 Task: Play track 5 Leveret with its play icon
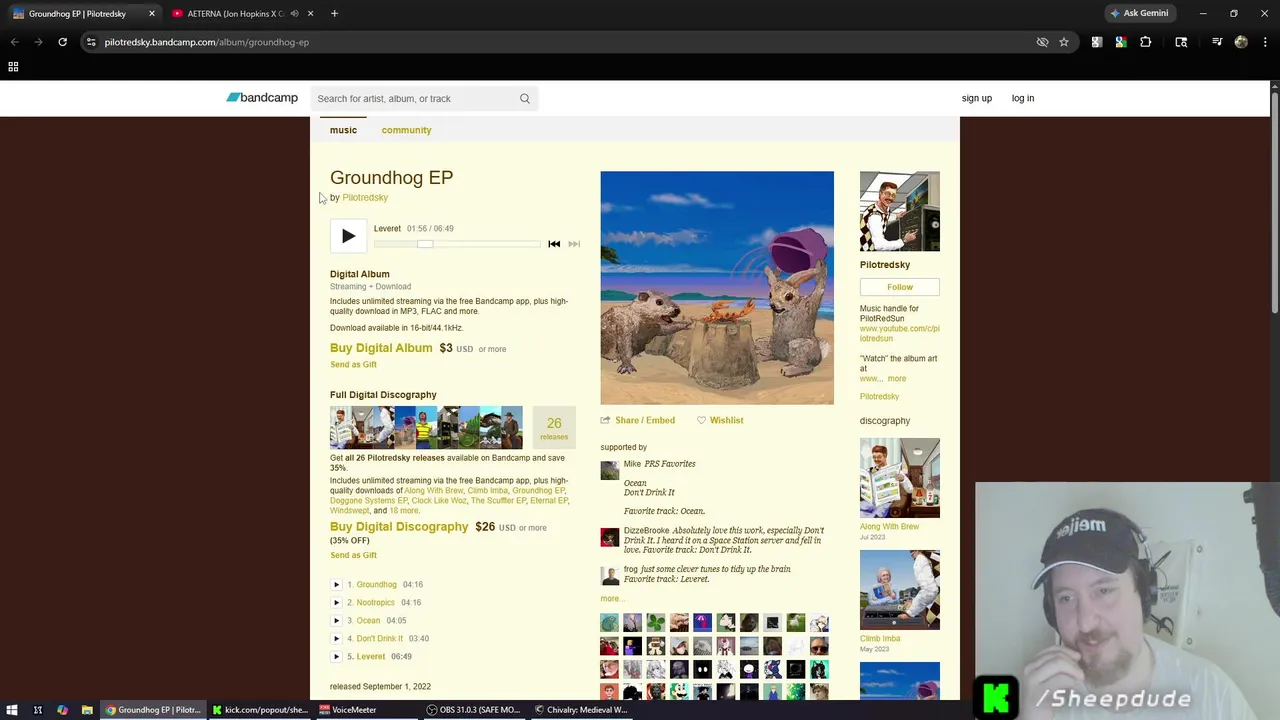point(336,657)
